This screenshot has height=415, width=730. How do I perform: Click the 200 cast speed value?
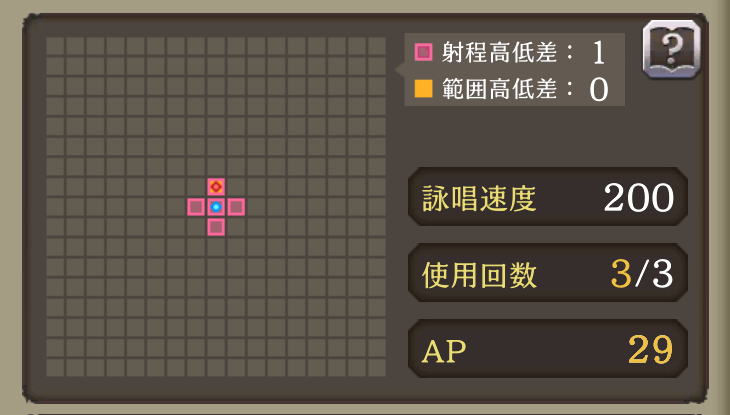638,199
